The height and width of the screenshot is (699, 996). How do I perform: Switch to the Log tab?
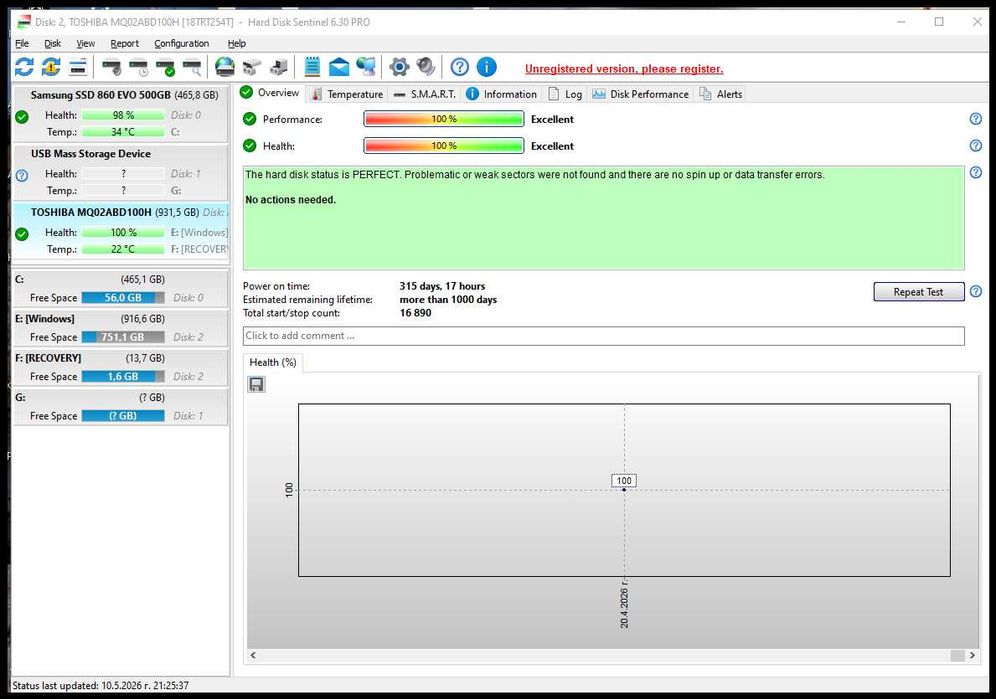[x=565, y=94]
